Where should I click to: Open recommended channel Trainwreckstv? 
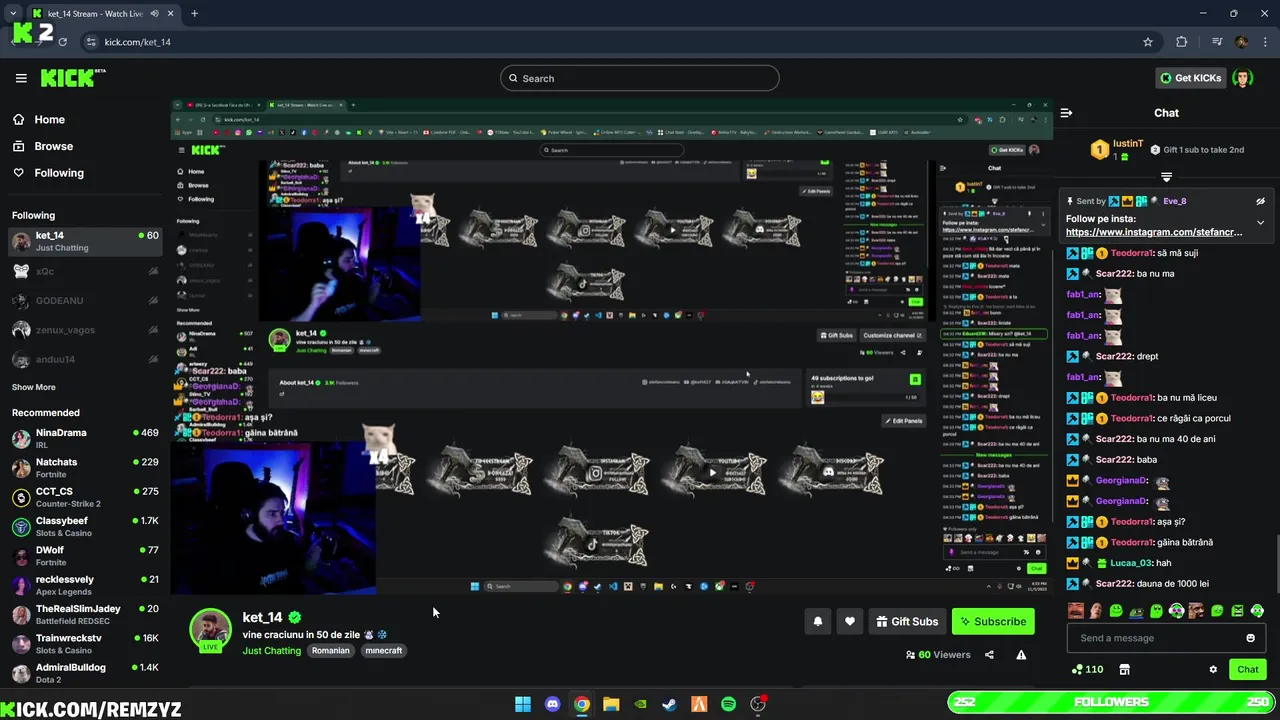point(84,644)
